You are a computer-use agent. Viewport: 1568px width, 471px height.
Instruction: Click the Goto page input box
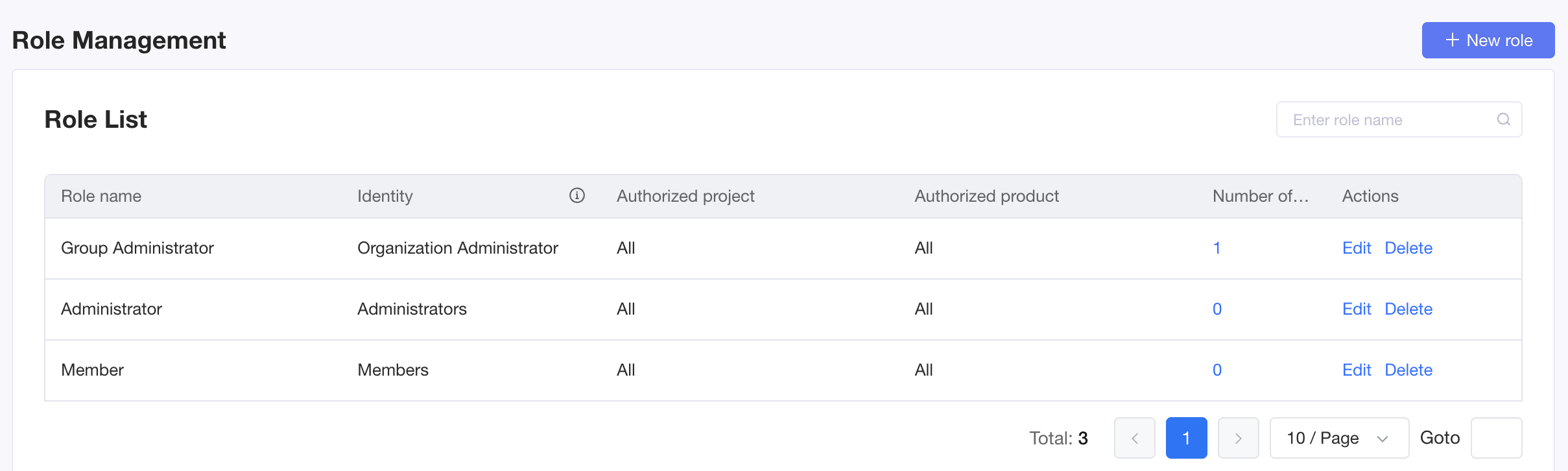tap(1497, 438)
